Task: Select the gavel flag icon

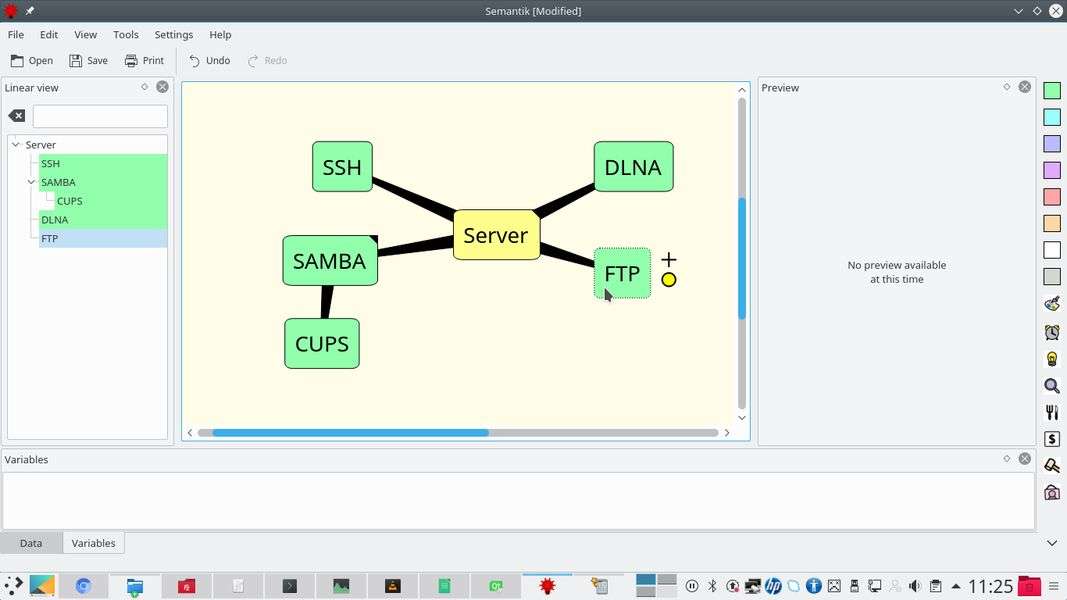Action: point(1052,465)
